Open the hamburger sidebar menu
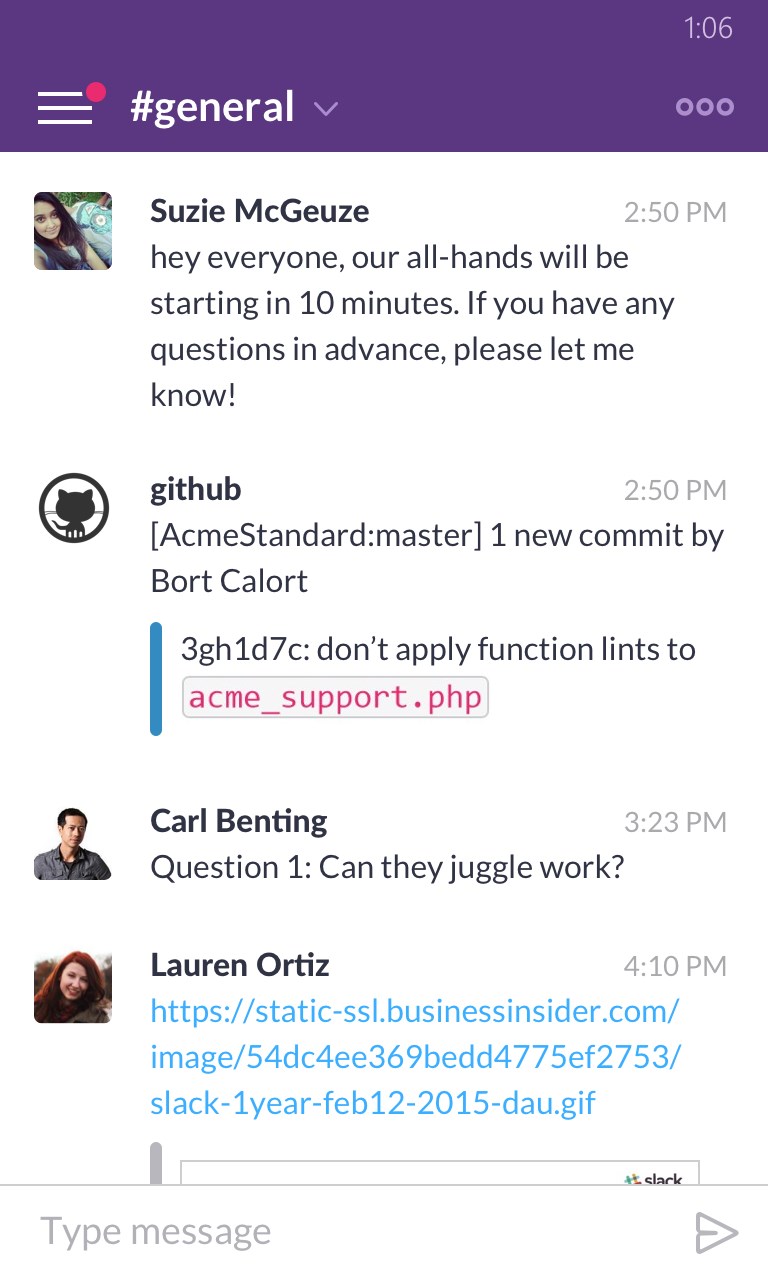 (64, 107)
